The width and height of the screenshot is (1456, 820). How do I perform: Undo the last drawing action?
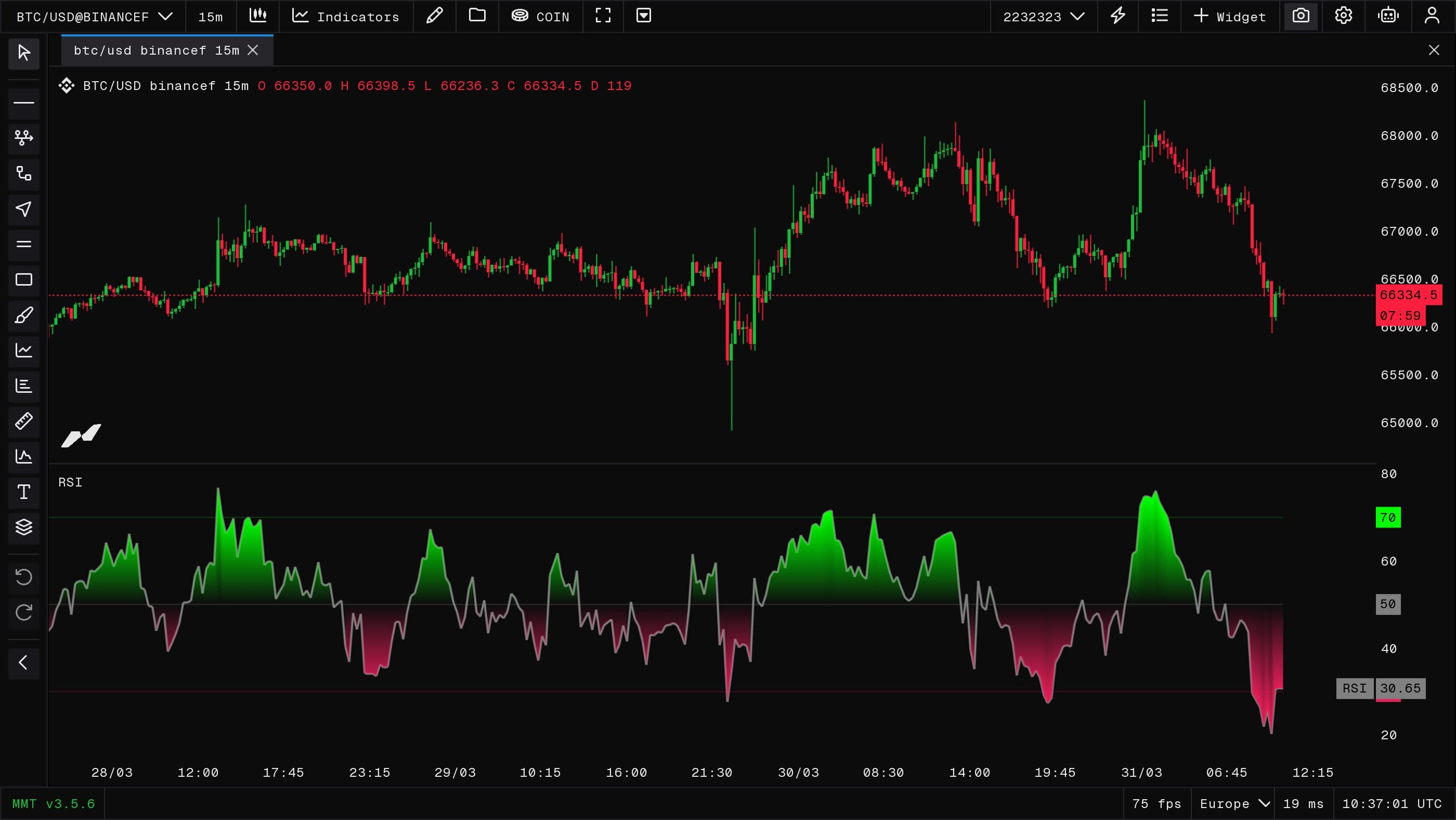click(x=24, y=578)
